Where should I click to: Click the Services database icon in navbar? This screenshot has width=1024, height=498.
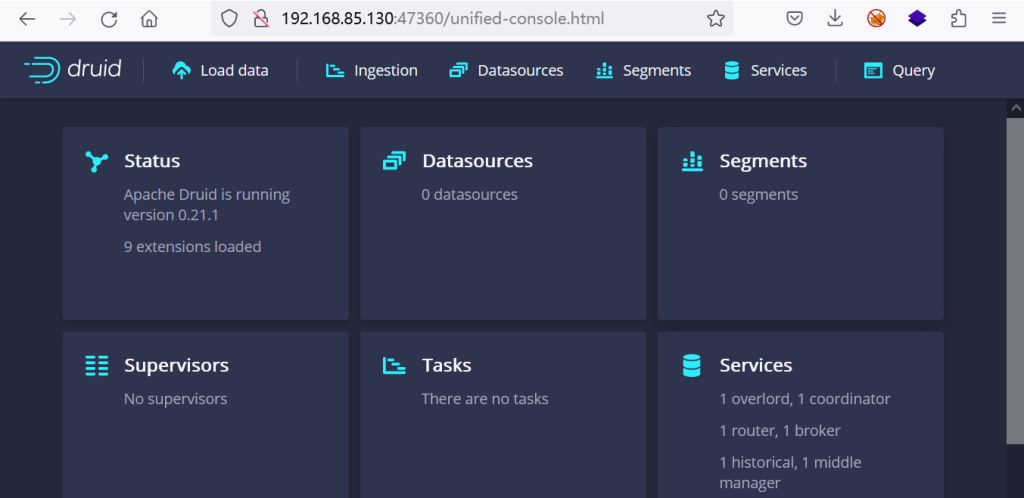(731, 70)
